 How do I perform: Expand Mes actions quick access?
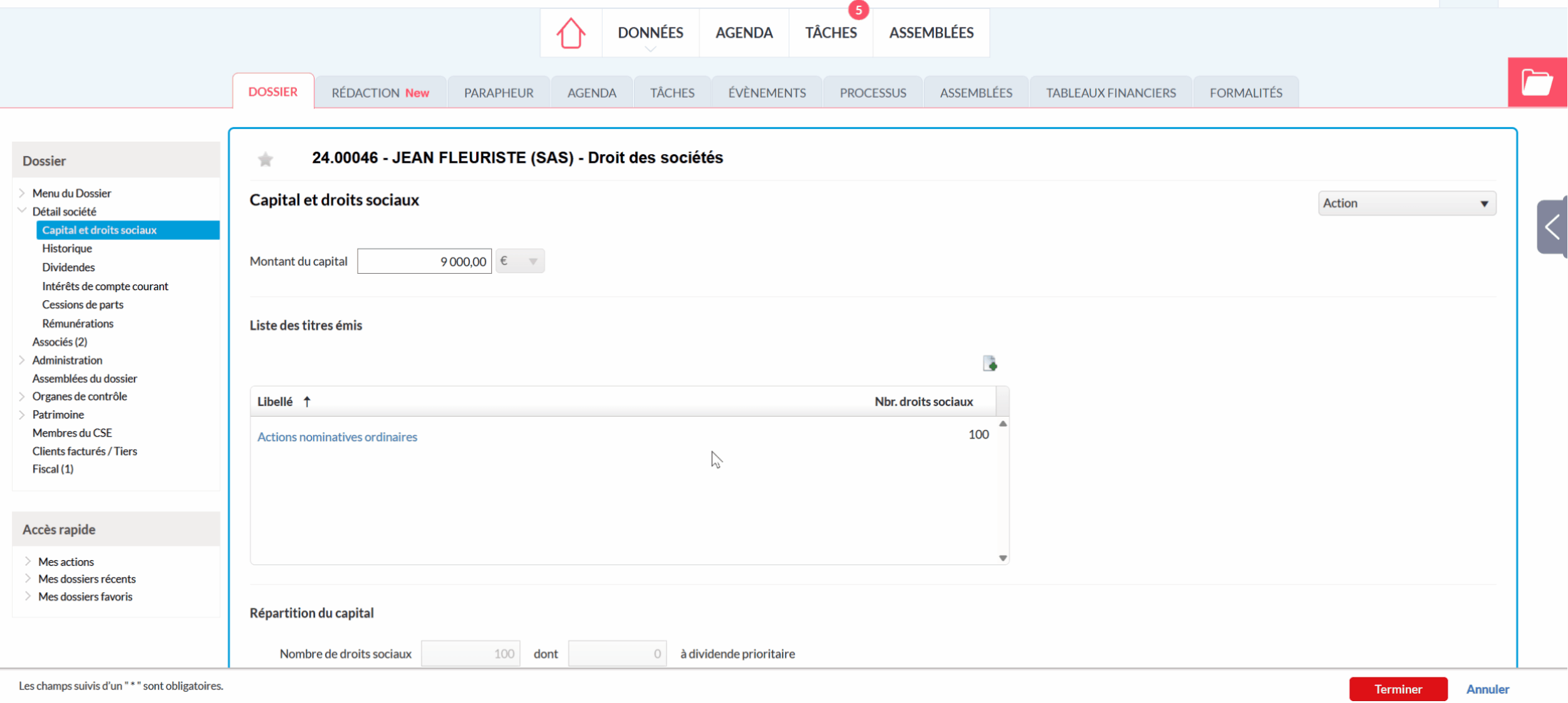[28, 561]
